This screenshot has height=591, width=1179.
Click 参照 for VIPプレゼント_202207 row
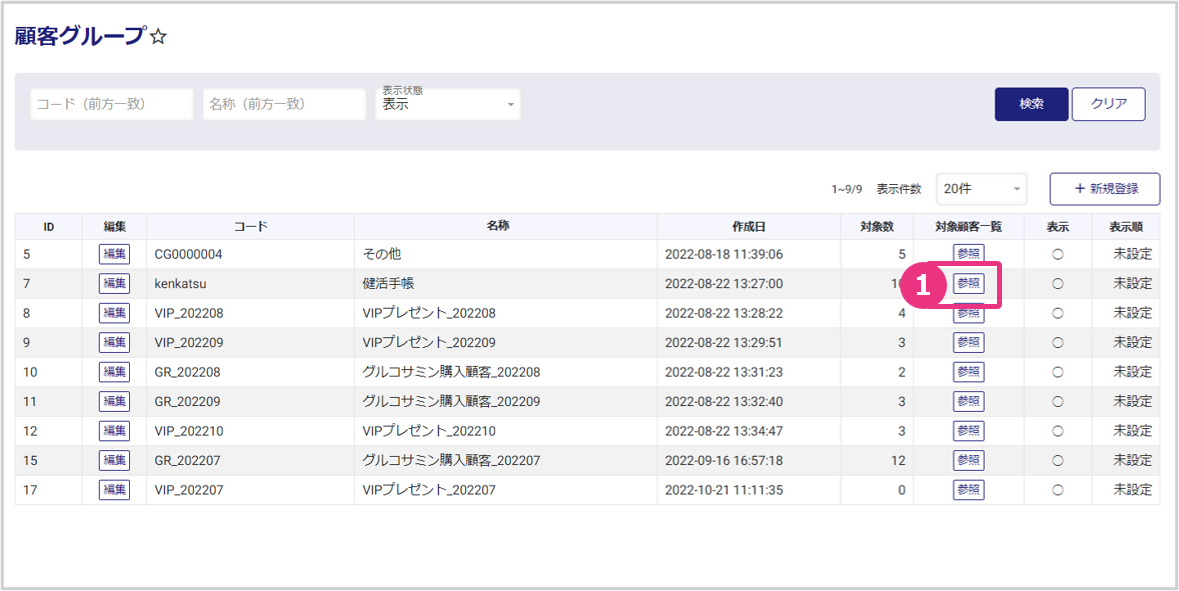pyautogui.click(x=968, y=490)
